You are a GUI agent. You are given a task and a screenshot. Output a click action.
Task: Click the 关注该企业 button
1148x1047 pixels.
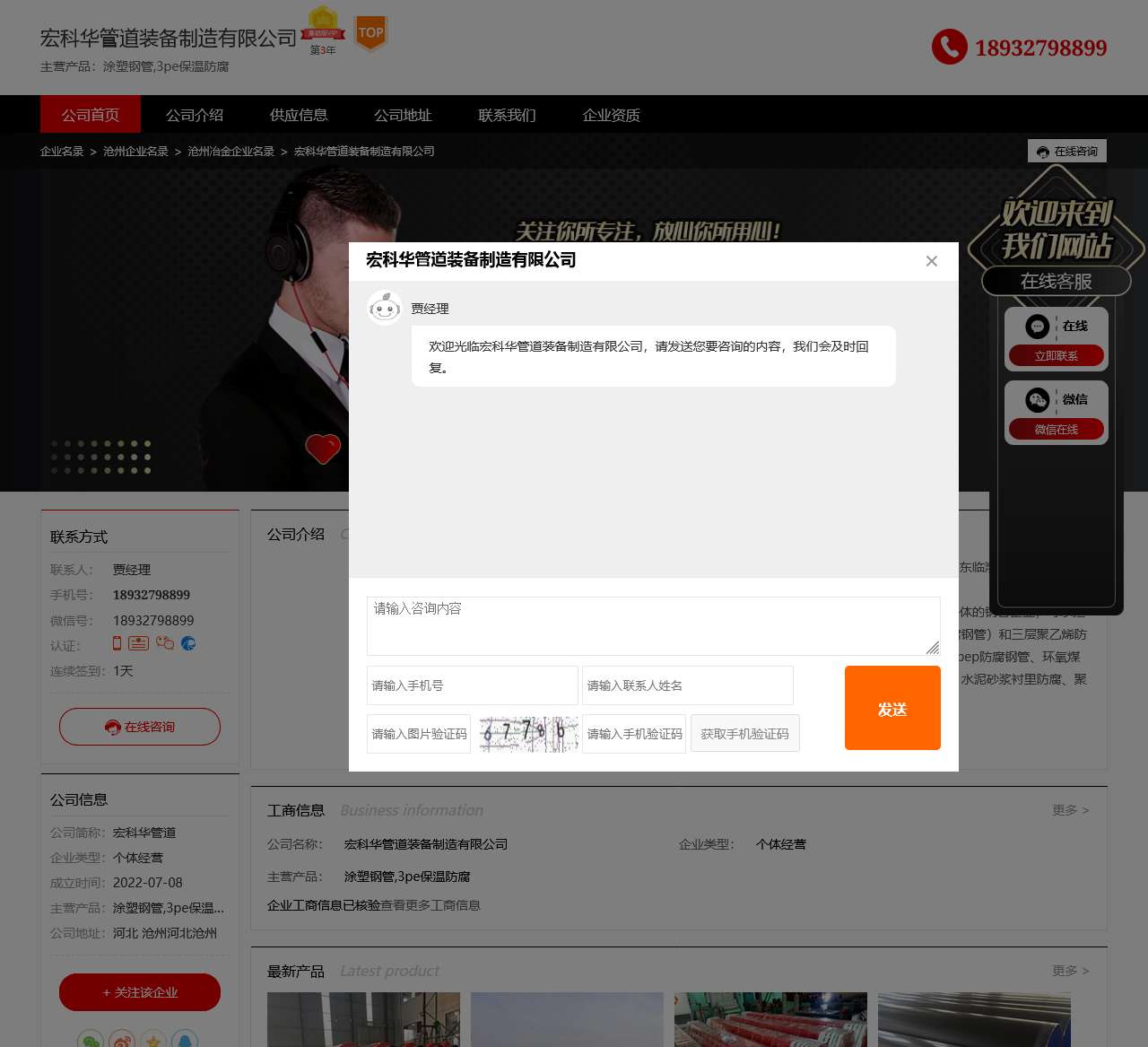139,992
